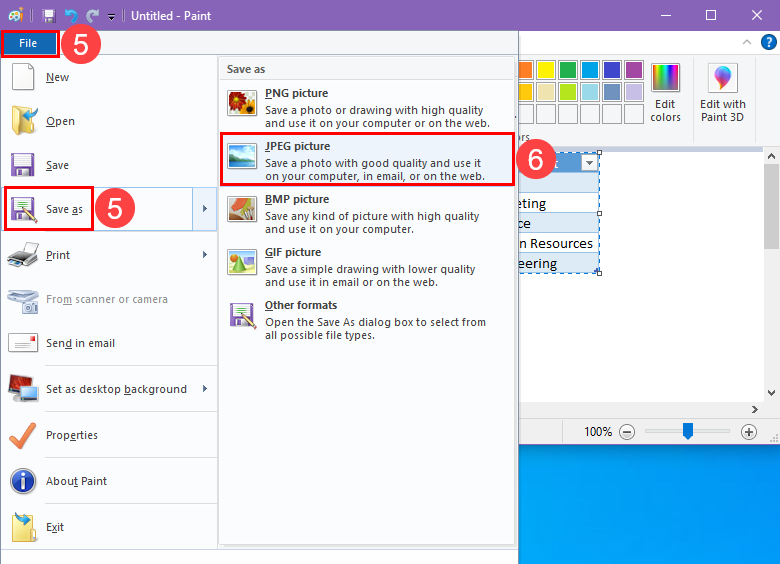Click the Paint app icon in title bar
The width and height of the screenshot is (780, 564).
pos(15,15)
